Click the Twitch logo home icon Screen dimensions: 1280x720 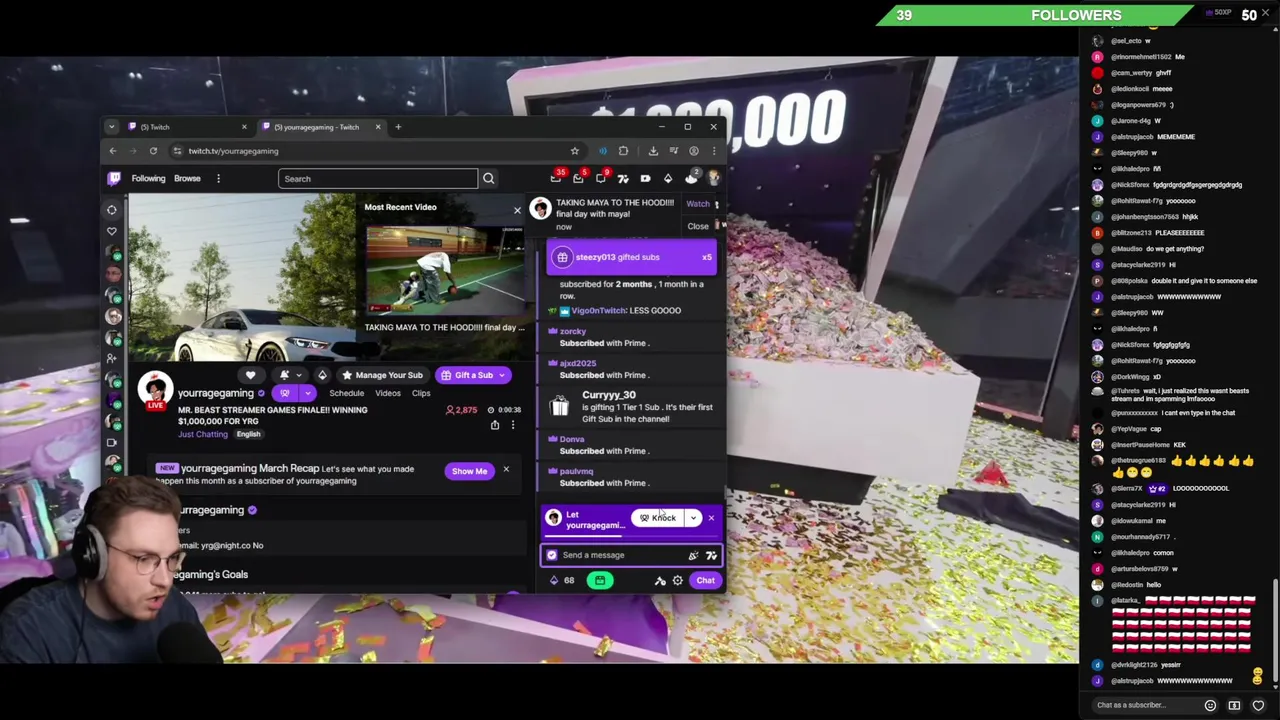pyautogui.click(x=114, y=178)
